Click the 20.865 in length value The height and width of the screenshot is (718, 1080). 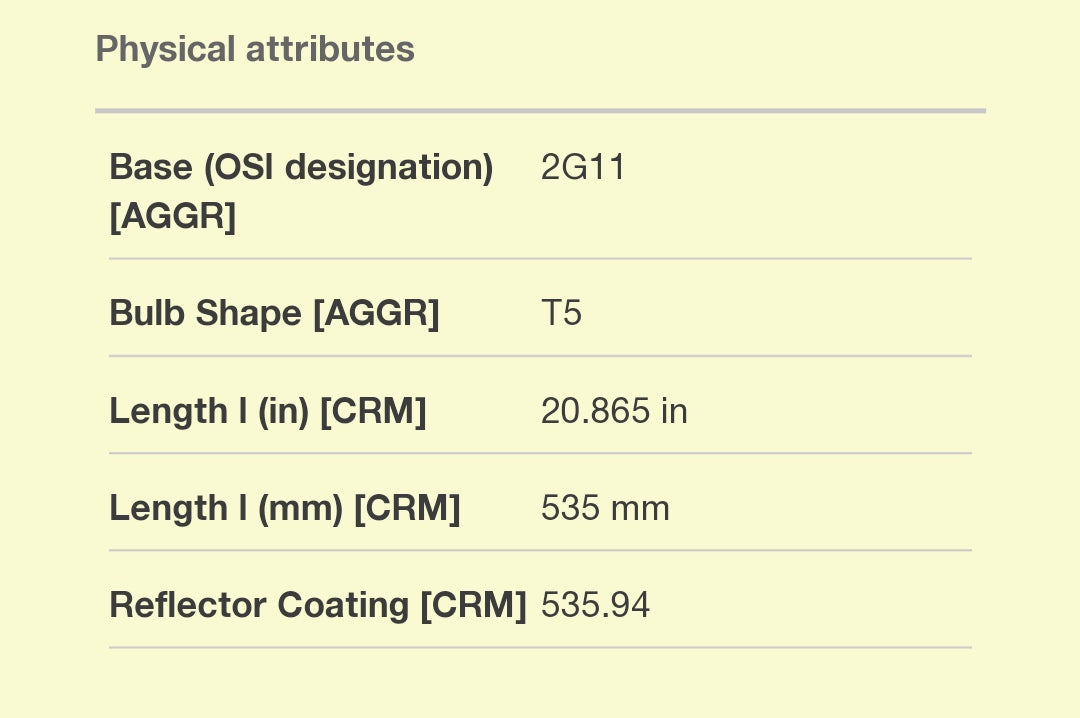tap(614, 411)
